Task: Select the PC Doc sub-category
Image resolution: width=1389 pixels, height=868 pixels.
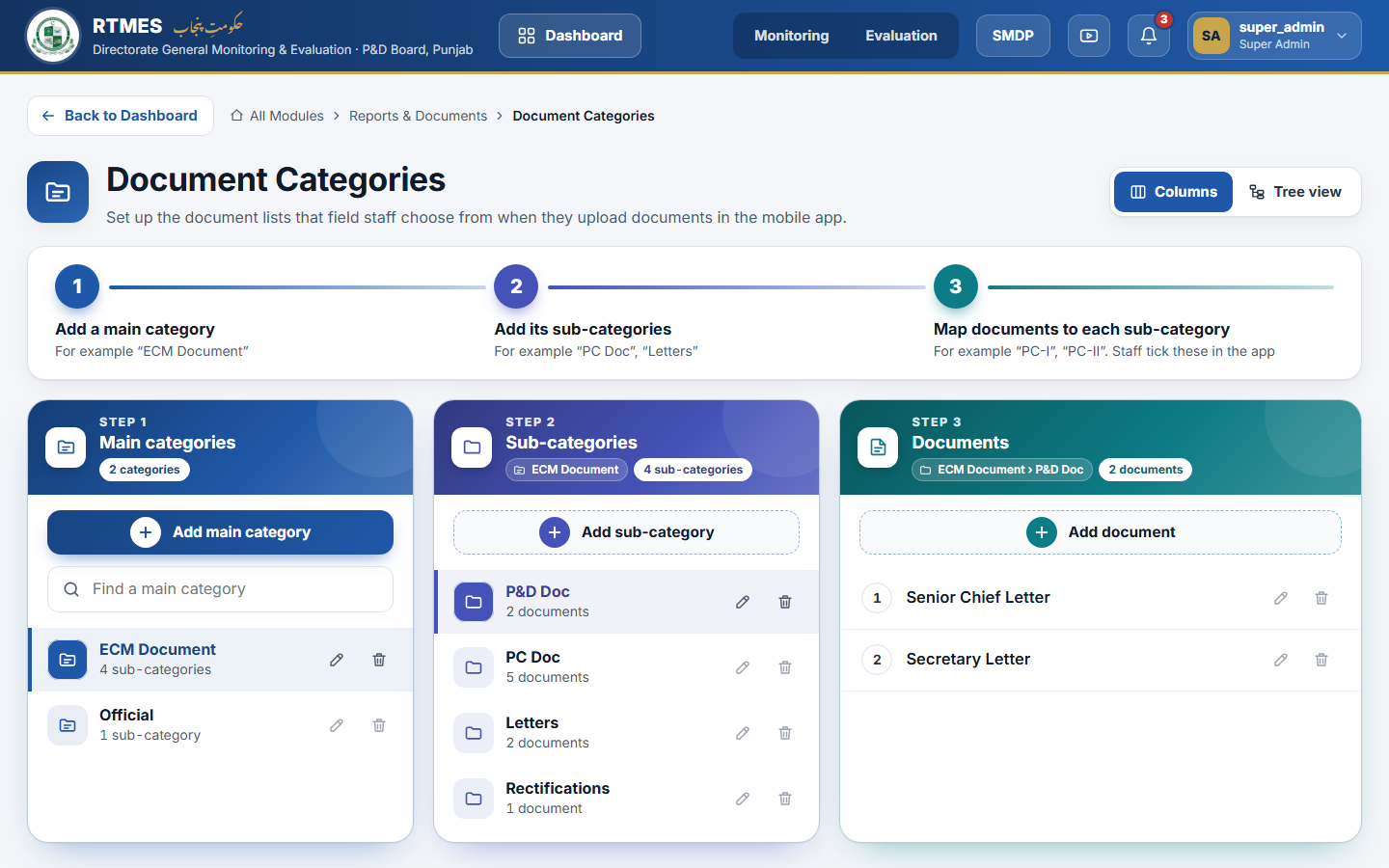Action: click(627, 667)
